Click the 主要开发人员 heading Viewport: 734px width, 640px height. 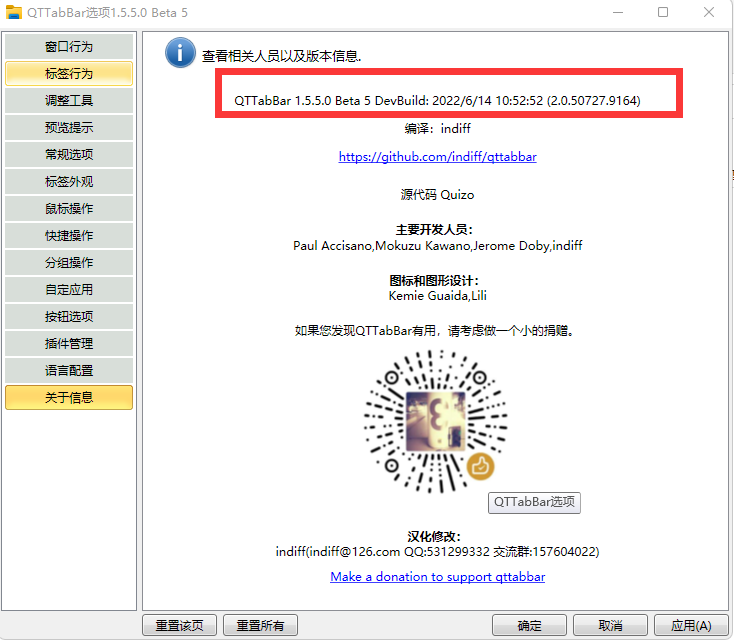434,230
